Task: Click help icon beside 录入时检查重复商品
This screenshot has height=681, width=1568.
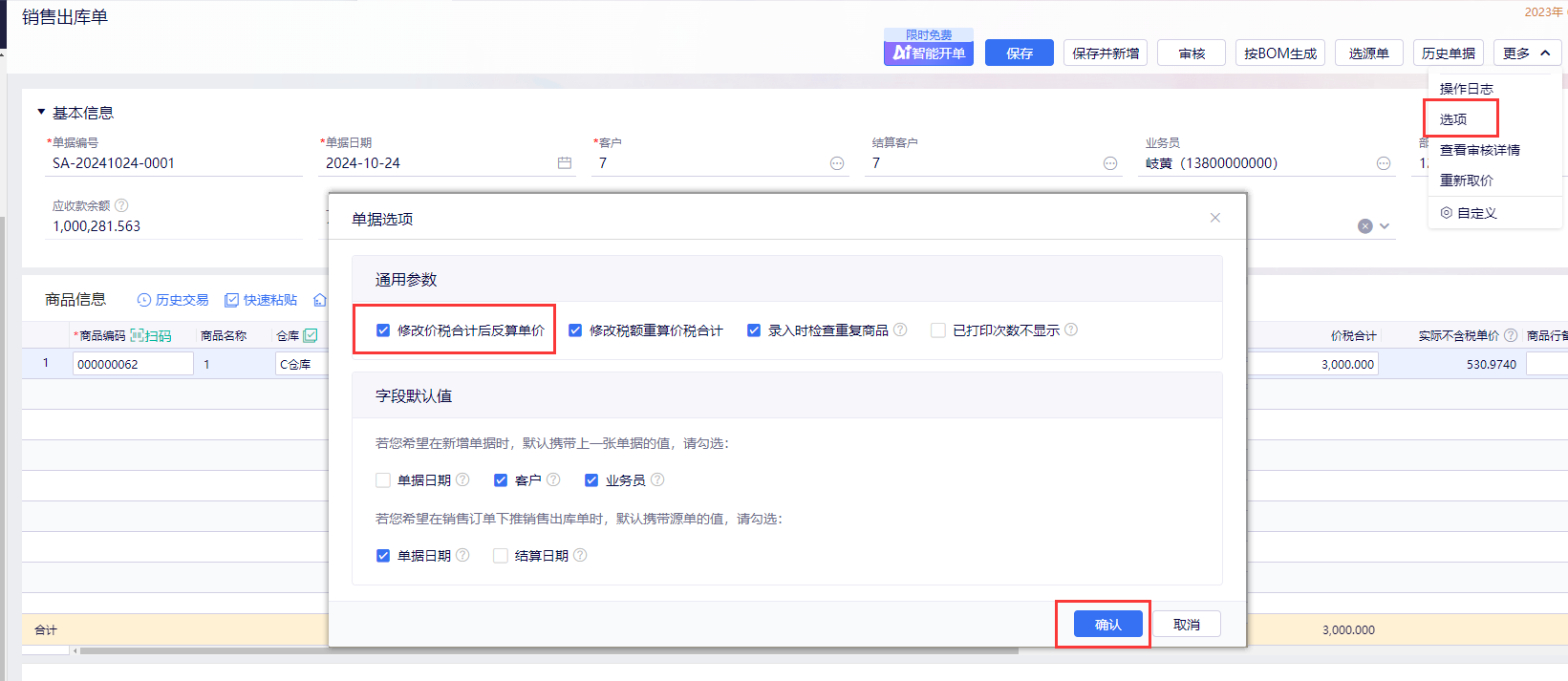Action: tap(900, 330)
